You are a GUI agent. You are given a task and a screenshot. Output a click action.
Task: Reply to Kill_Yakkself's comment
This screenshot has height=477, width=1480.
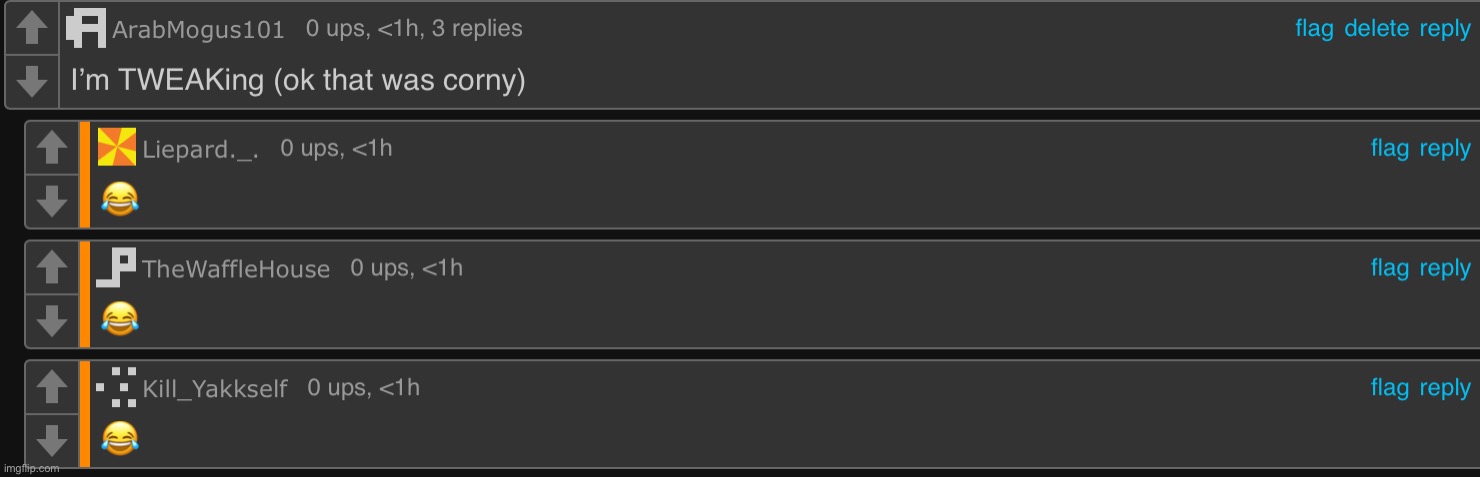[1445, 388]
